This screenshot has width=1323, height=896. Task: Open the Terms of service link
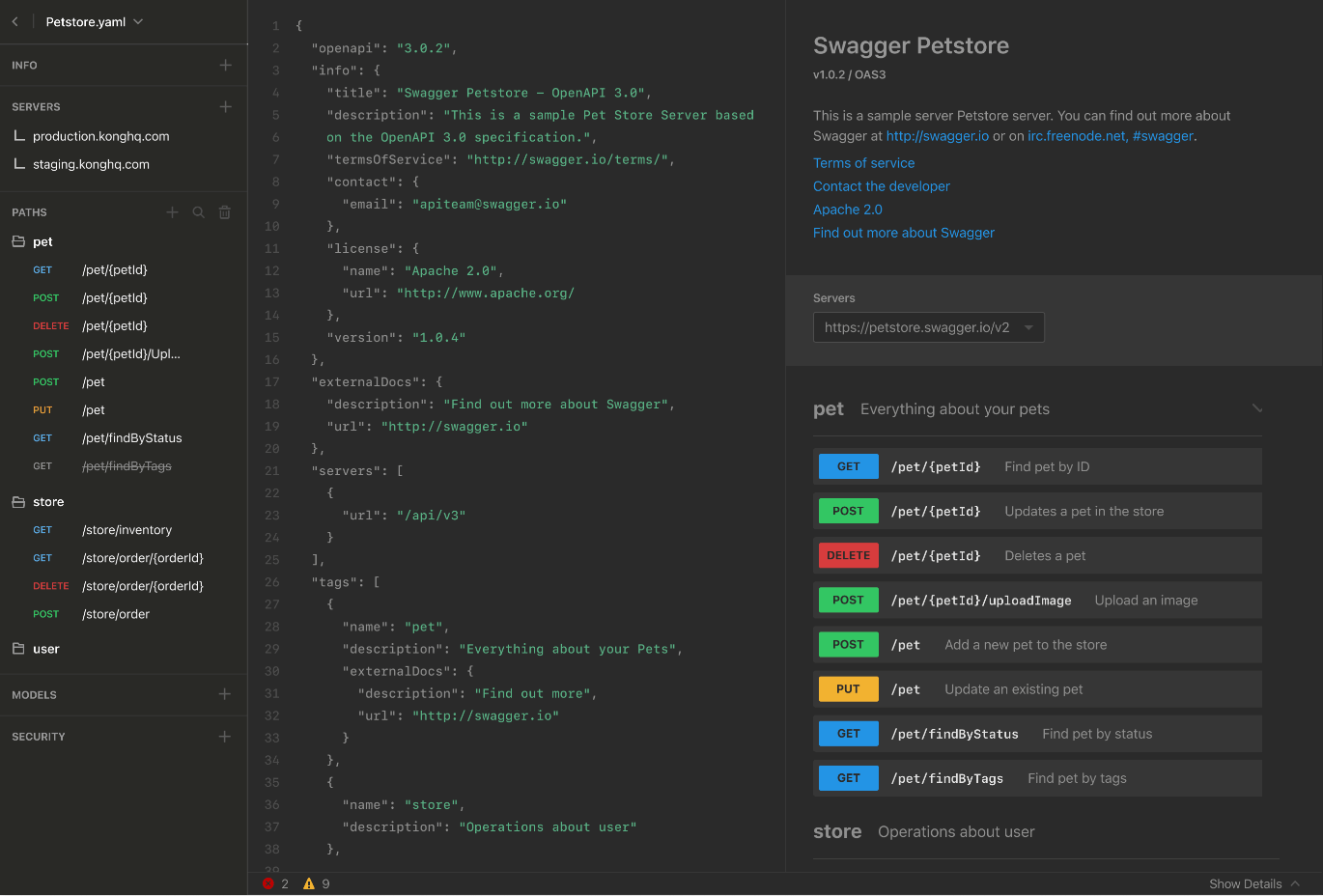(863, 163)
